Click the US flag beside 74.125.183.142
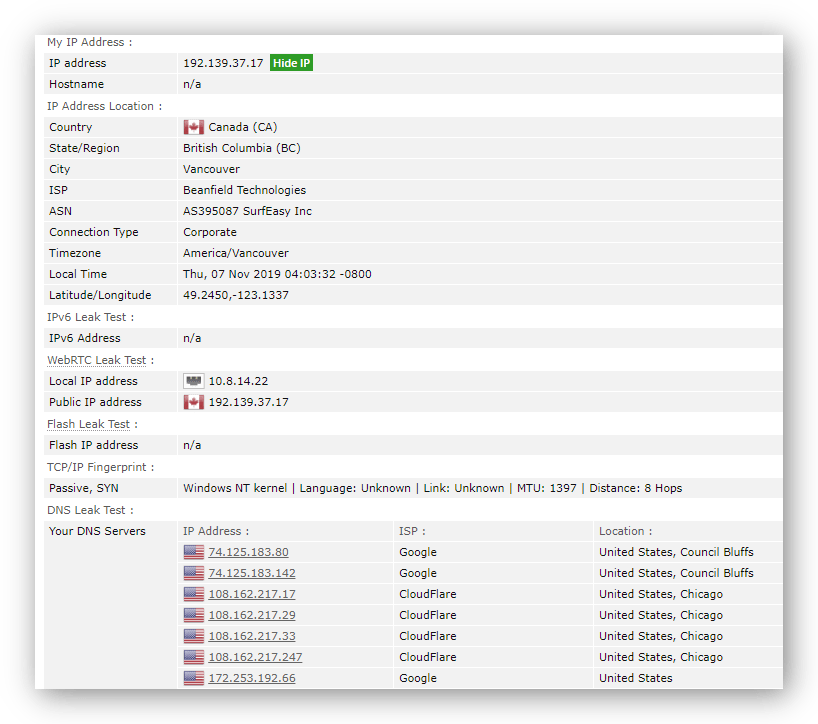 pyautogui.click(x=194, y=573)
